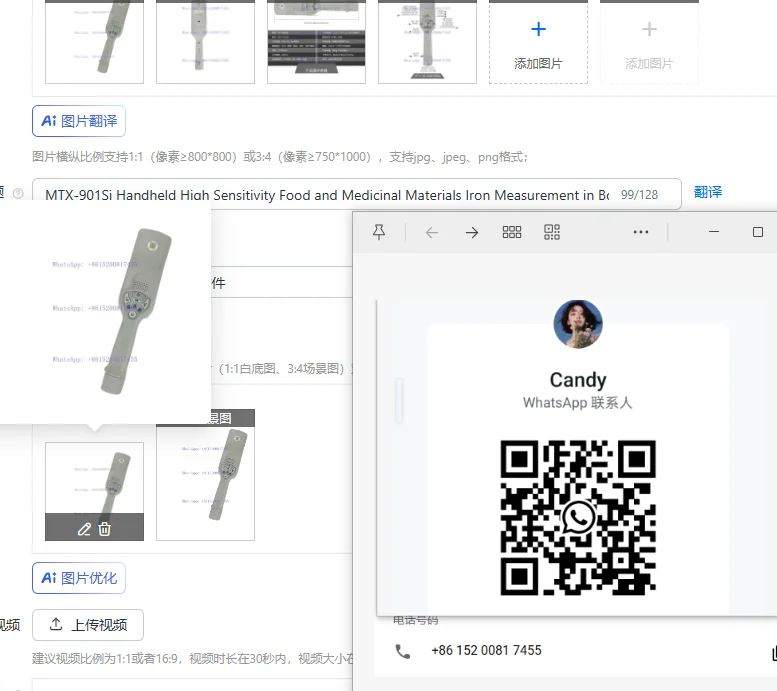The image size is (777, 691).
Task: Click the WhatsApp 联系人 label
Action: click(x=578, y=403)
